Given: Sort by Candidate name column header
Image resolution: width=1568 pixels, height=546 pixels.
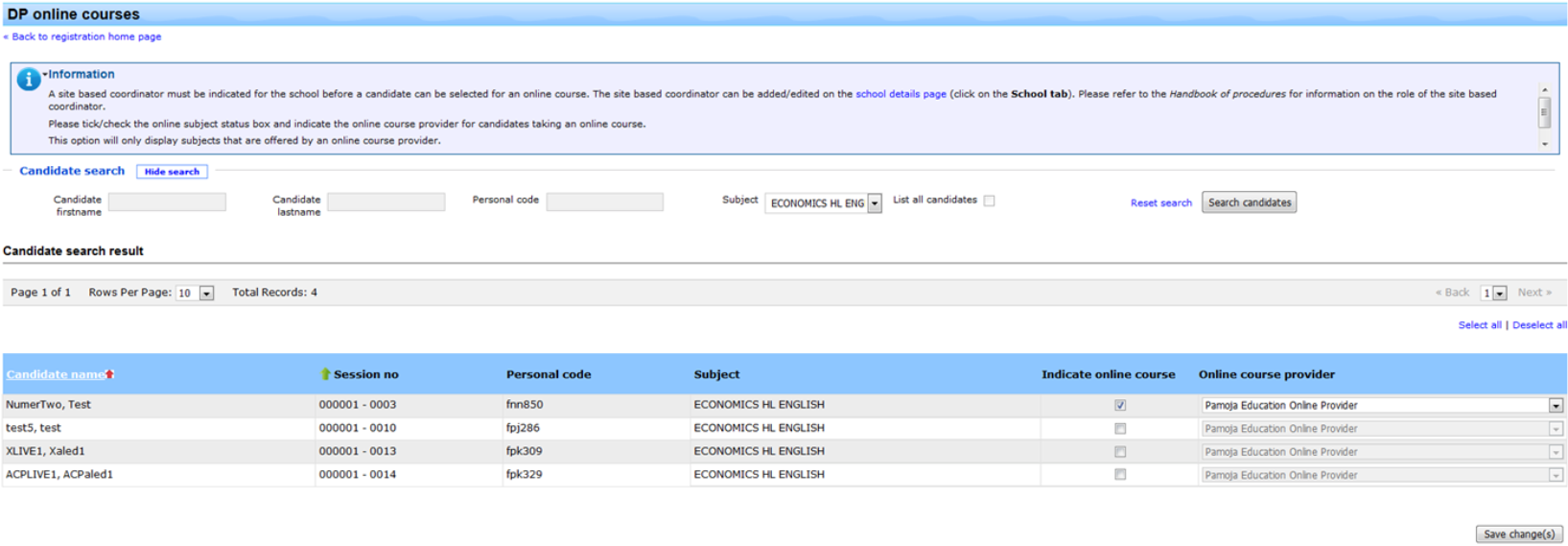Looking at the screenshot, I should click(x=55, y=374).
